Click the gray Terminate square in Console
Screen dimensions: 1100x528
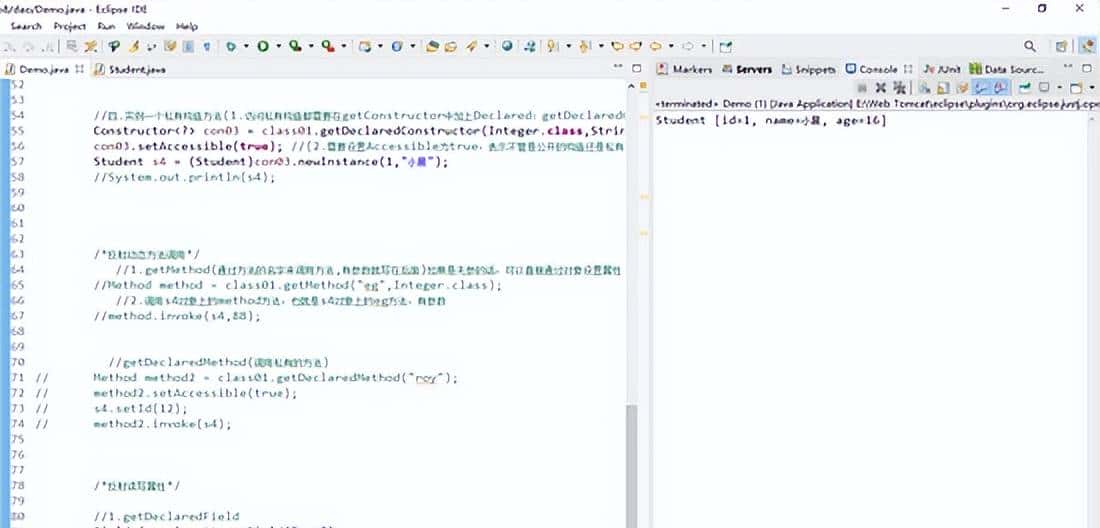(862, 88)
